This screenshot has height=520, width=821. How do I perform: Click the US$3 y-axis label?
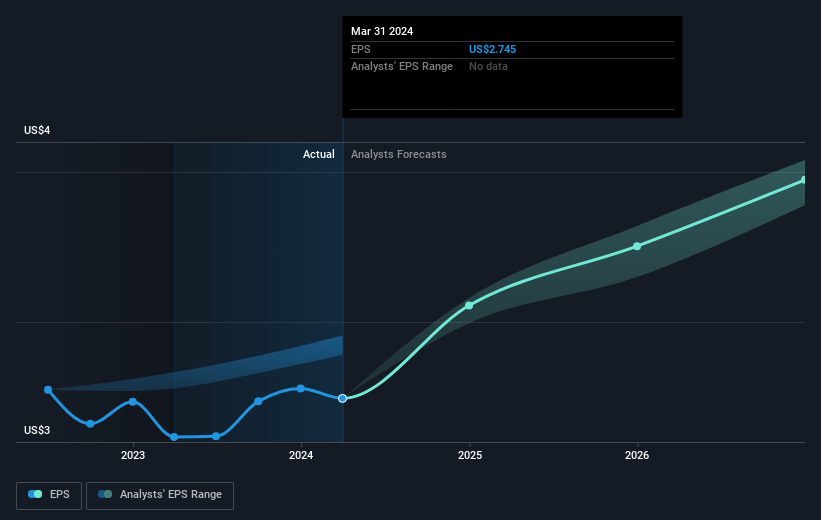(37, 430)
